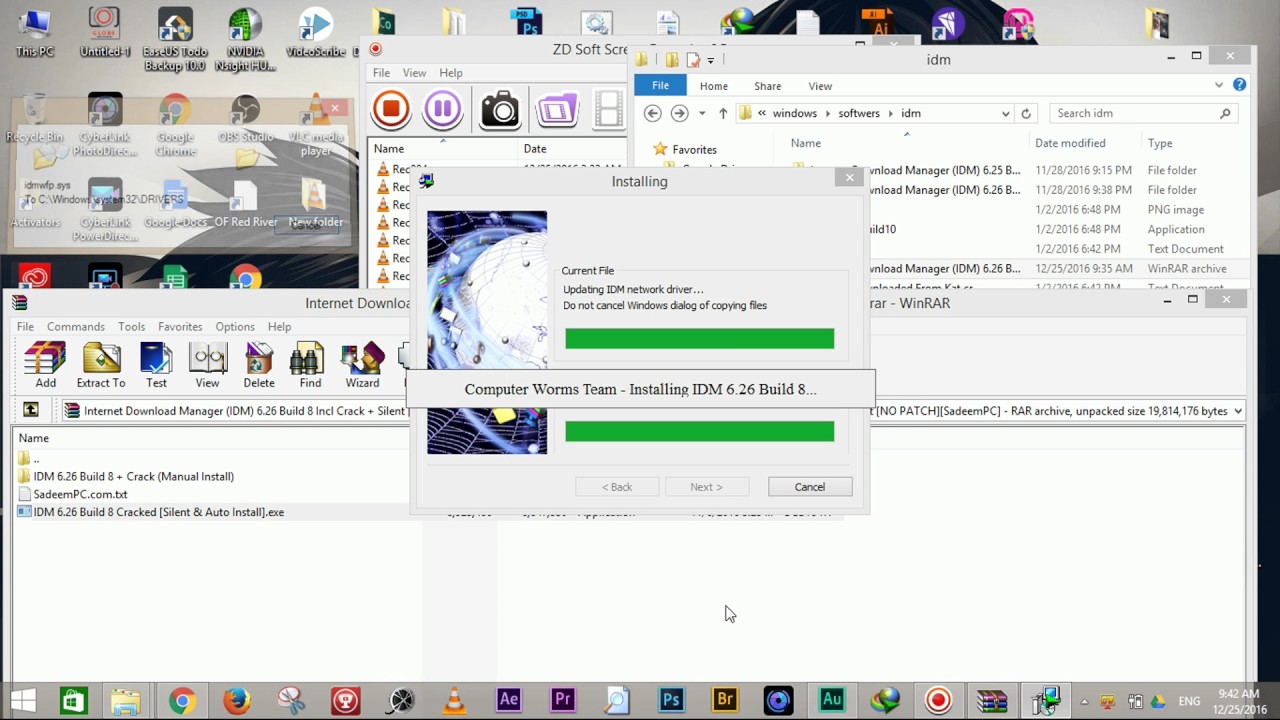This screenshot has width=1280, height=720.
Task: Open the WinRAR Help menu
Action: coord(279,326)
